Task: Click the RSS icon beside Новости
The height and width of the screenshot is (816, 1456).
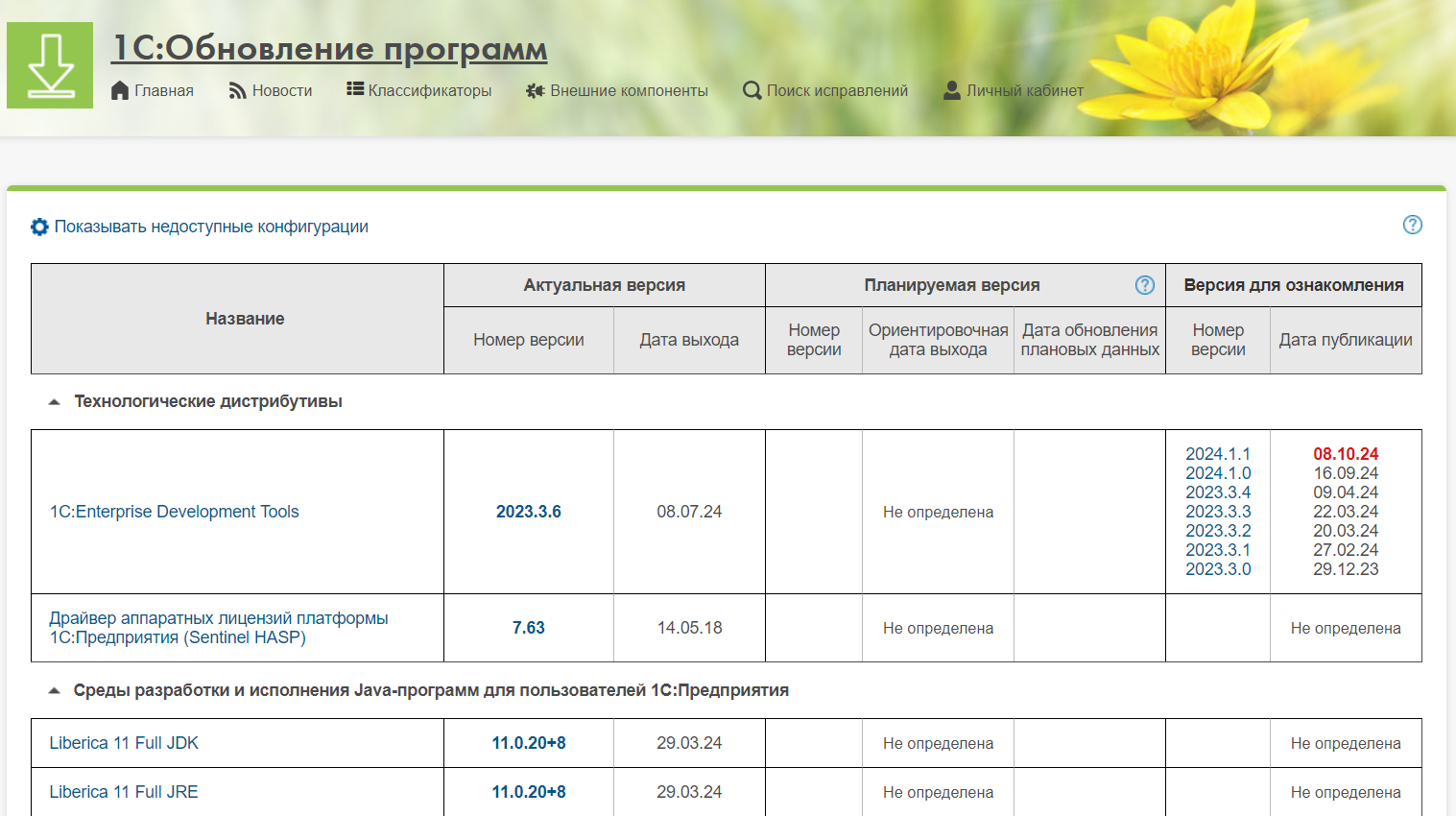Action: pyautogui.click(x=237, y=90)
